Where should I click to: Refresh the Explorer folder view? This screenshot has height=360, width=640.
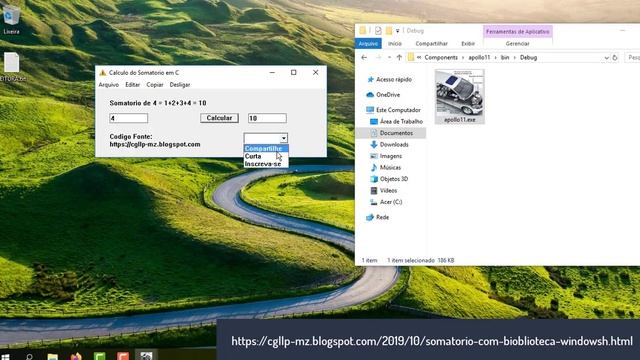615,58
